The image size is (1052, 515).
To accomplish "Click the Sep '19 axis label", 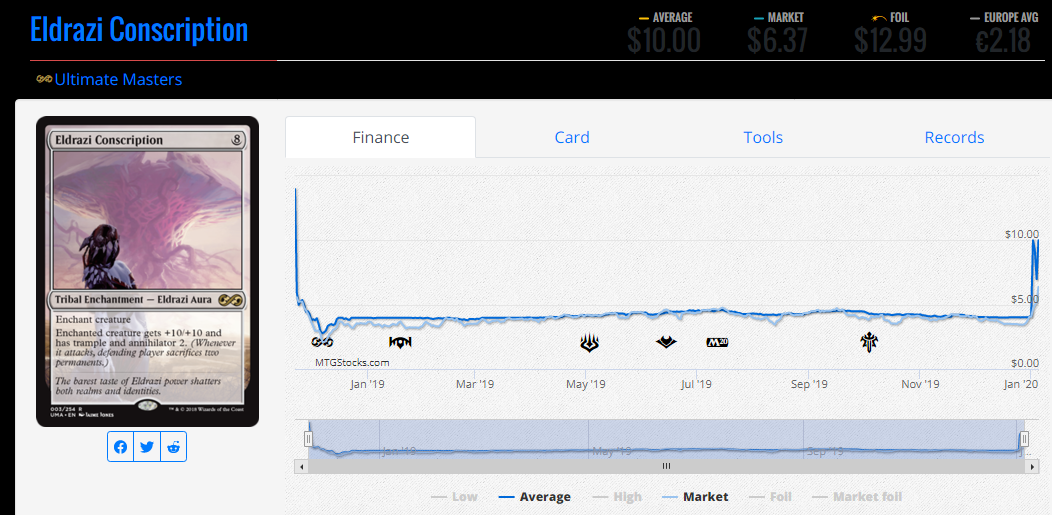I will pos(808,384).
